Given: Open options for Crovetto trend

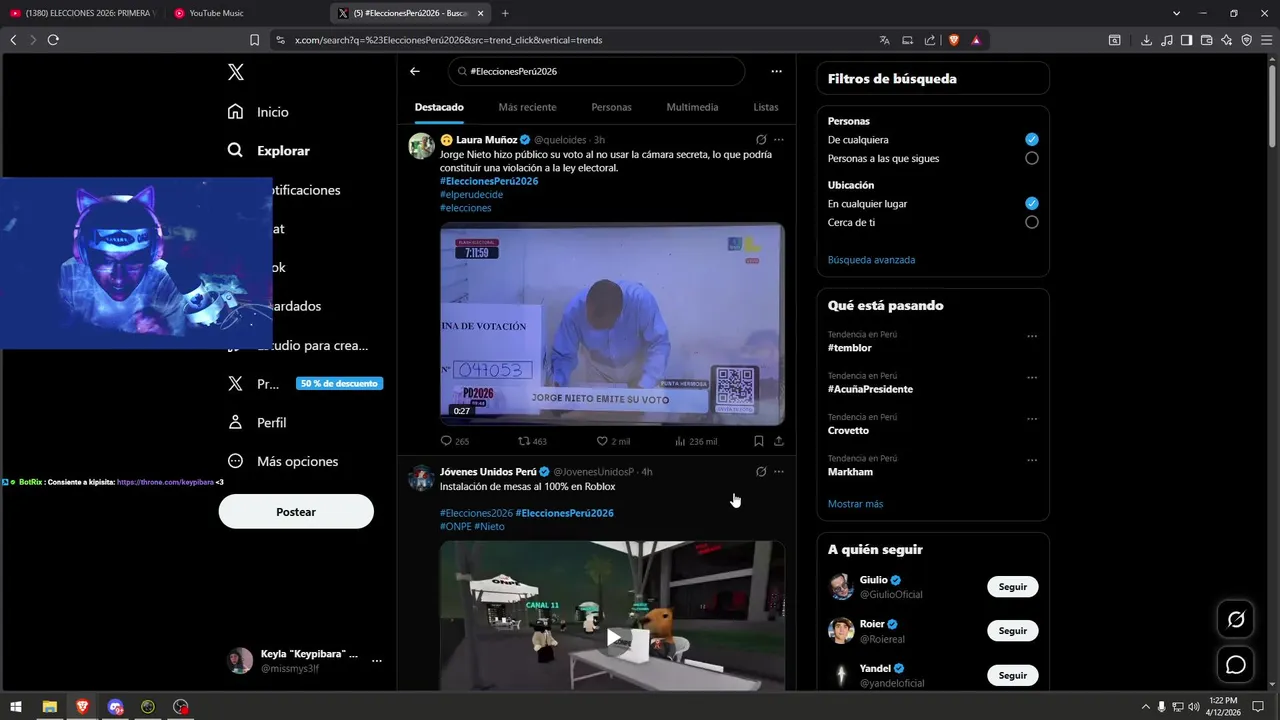Looking at the screenshot, I should (1032, 419).
